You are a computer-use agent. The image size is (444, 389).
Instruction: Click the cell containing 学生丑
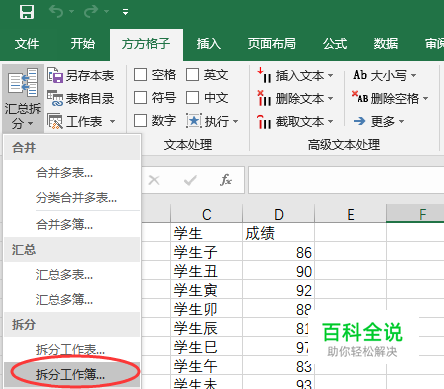pos(206,271)
